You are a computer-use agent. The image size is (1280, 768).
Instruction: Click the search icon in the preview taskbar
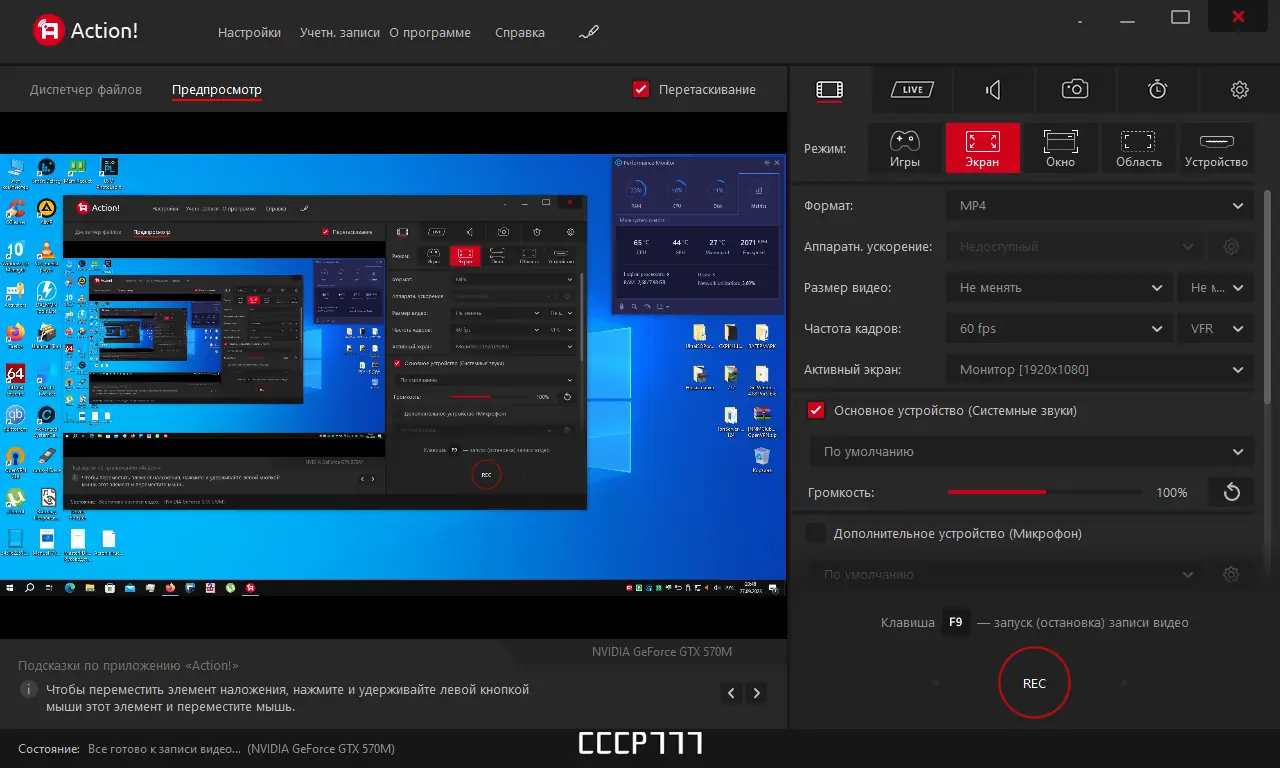29,587
